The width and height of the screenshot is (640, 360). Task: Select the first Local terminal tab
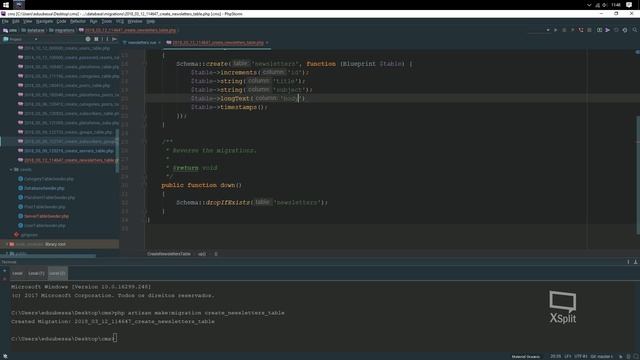tap(17, 273)
